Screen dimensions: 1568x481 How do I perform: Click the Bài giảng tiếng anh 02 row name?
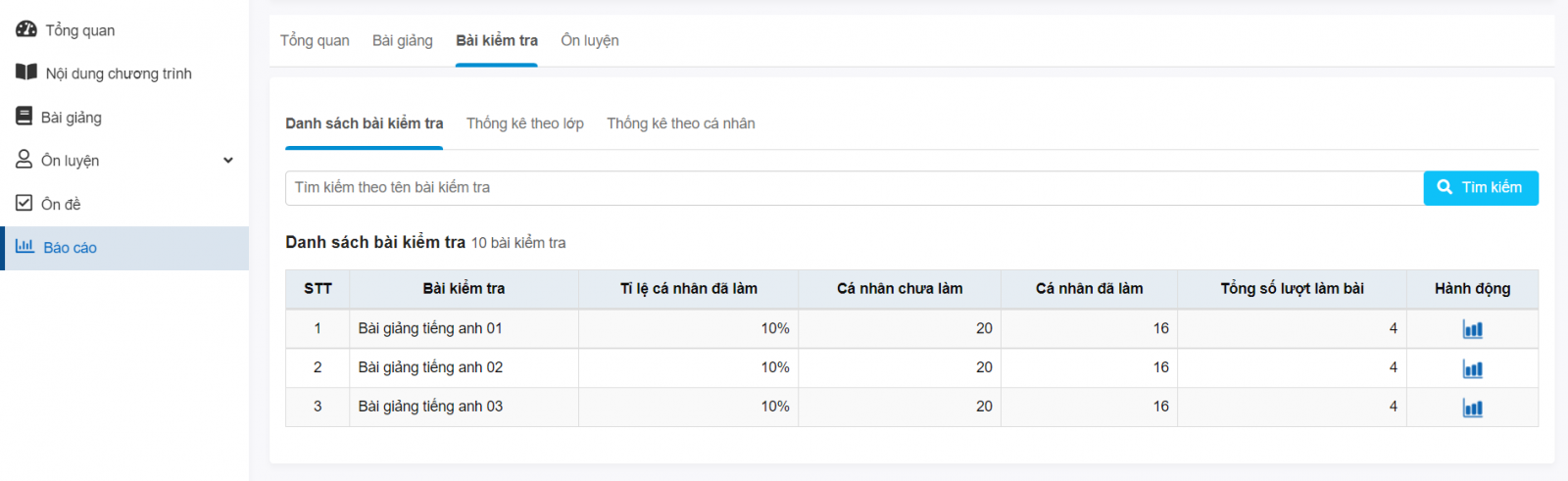click(x=430, y=367)
